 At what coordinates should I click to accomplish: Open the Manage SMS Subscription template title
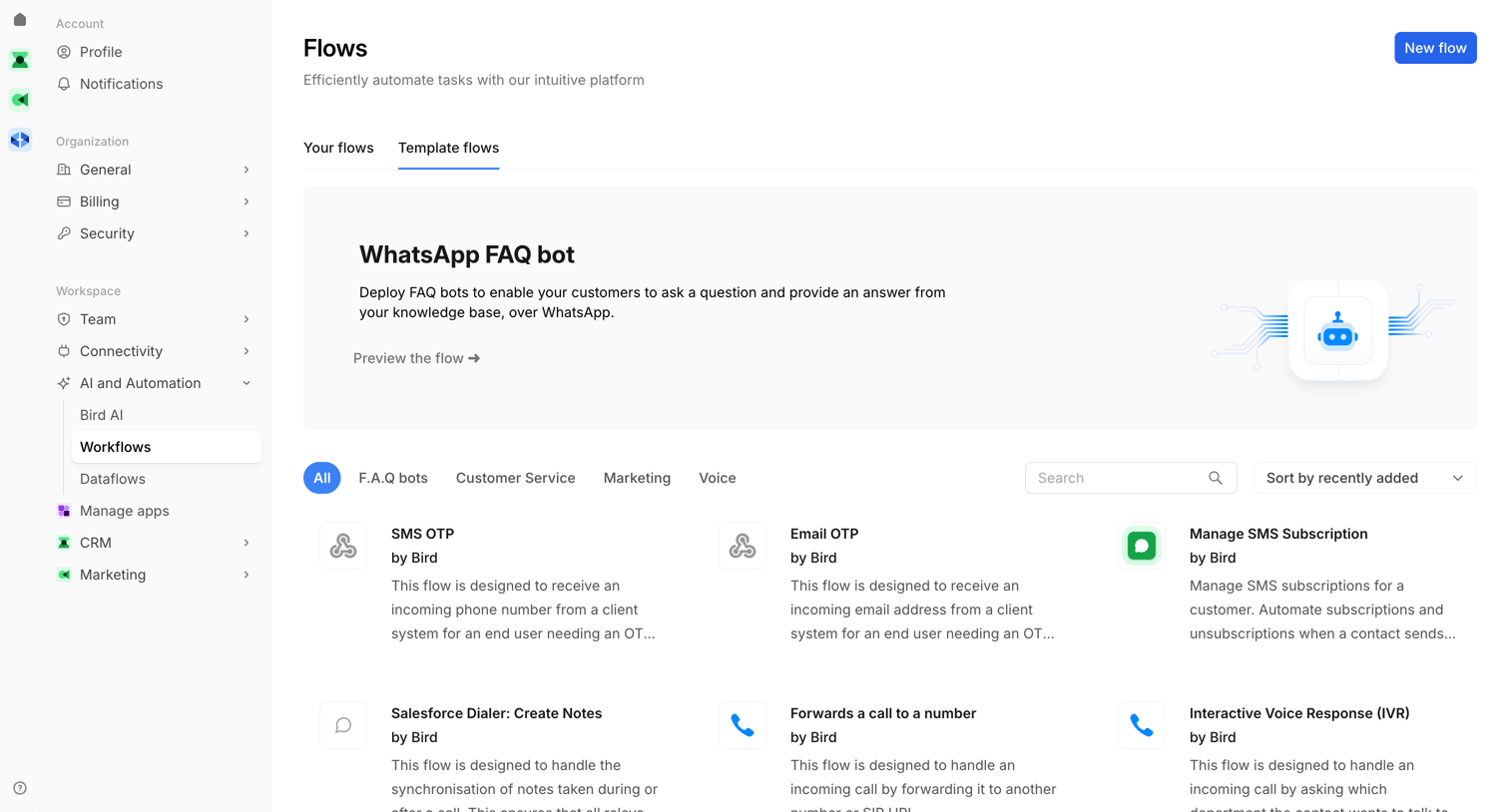click(x=1278, y=534)
